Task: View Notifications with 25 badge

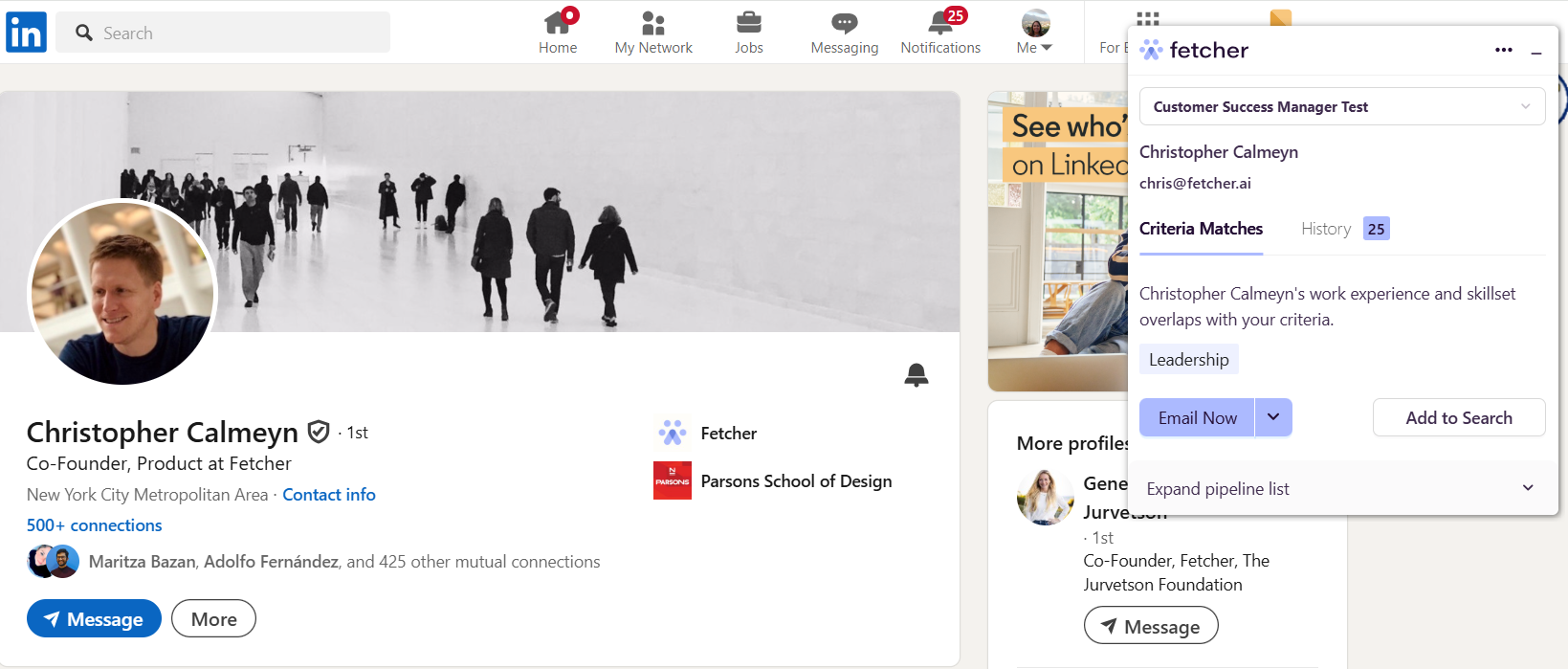Action: tap(940, 33)
